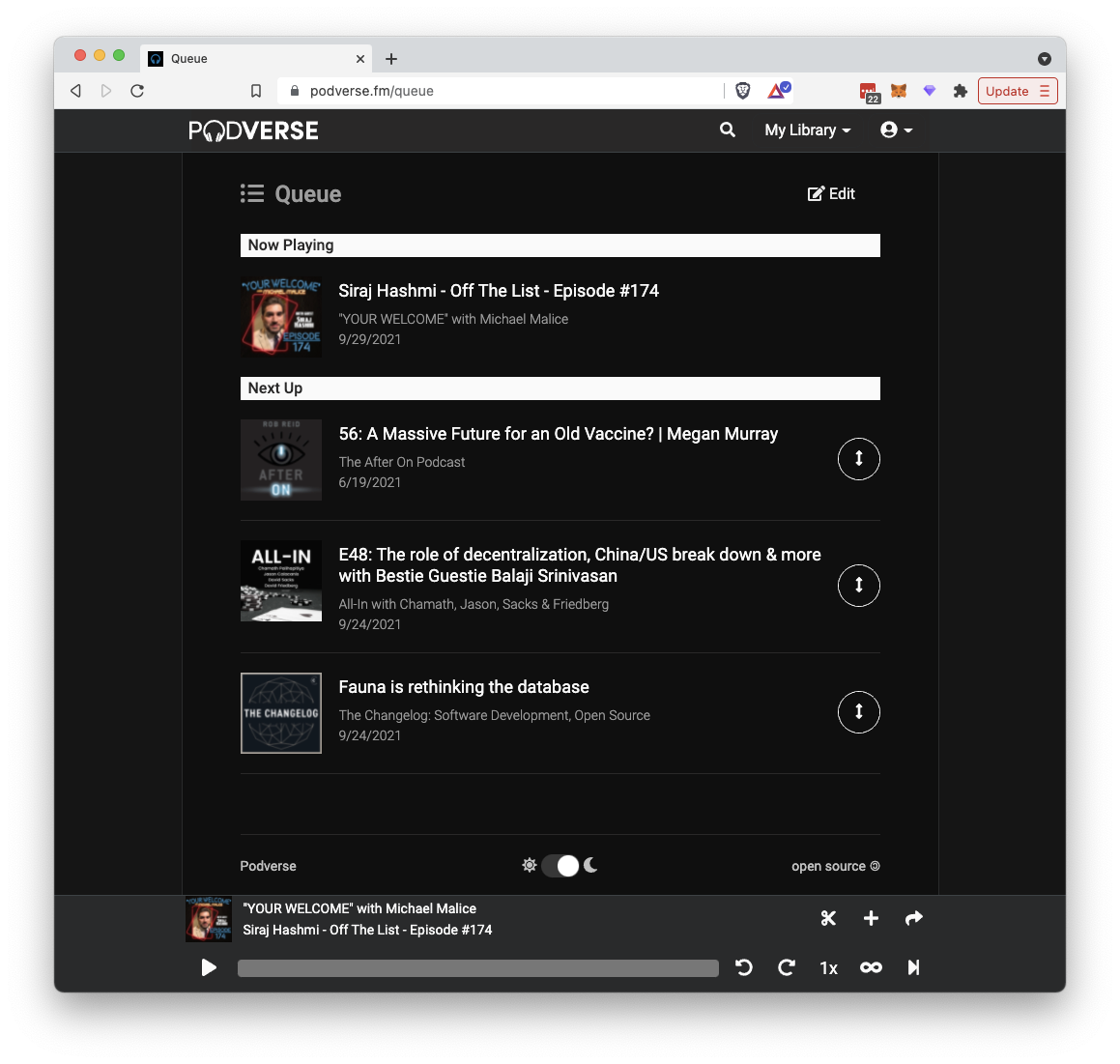Screen dimensions: 1120x1064
Task: Reorder the Fauna episode with its arrows
Action: tap(858, 712)
